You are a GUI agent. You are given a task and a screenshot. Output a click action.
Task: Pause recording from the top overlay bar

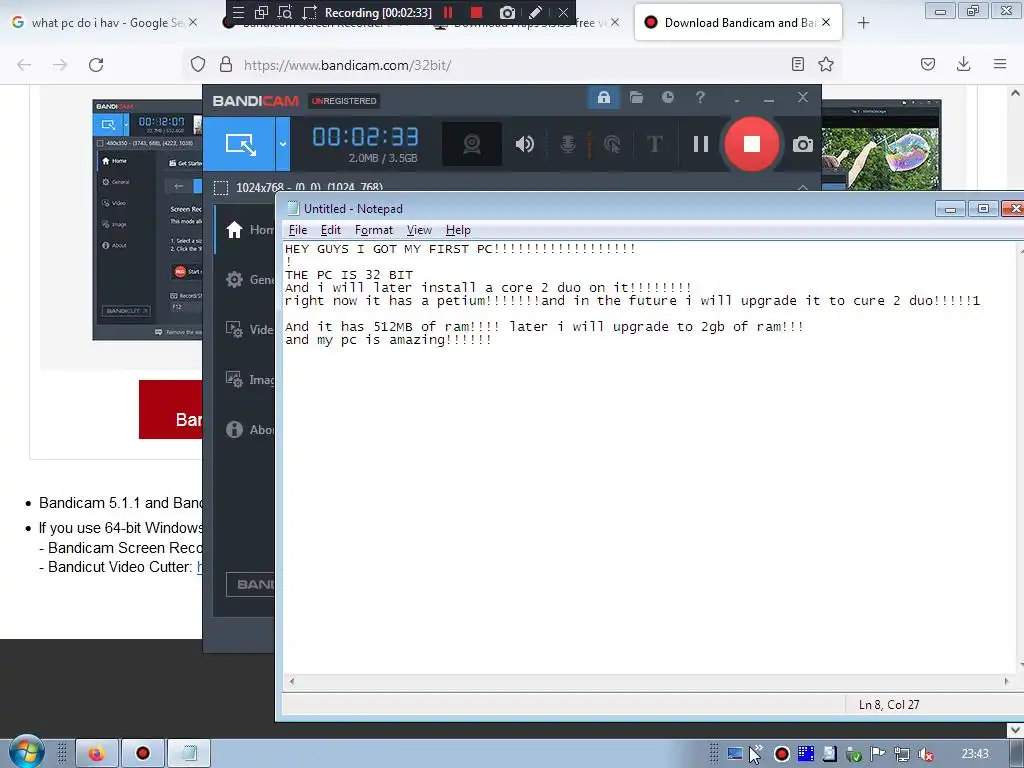[448, 12]
